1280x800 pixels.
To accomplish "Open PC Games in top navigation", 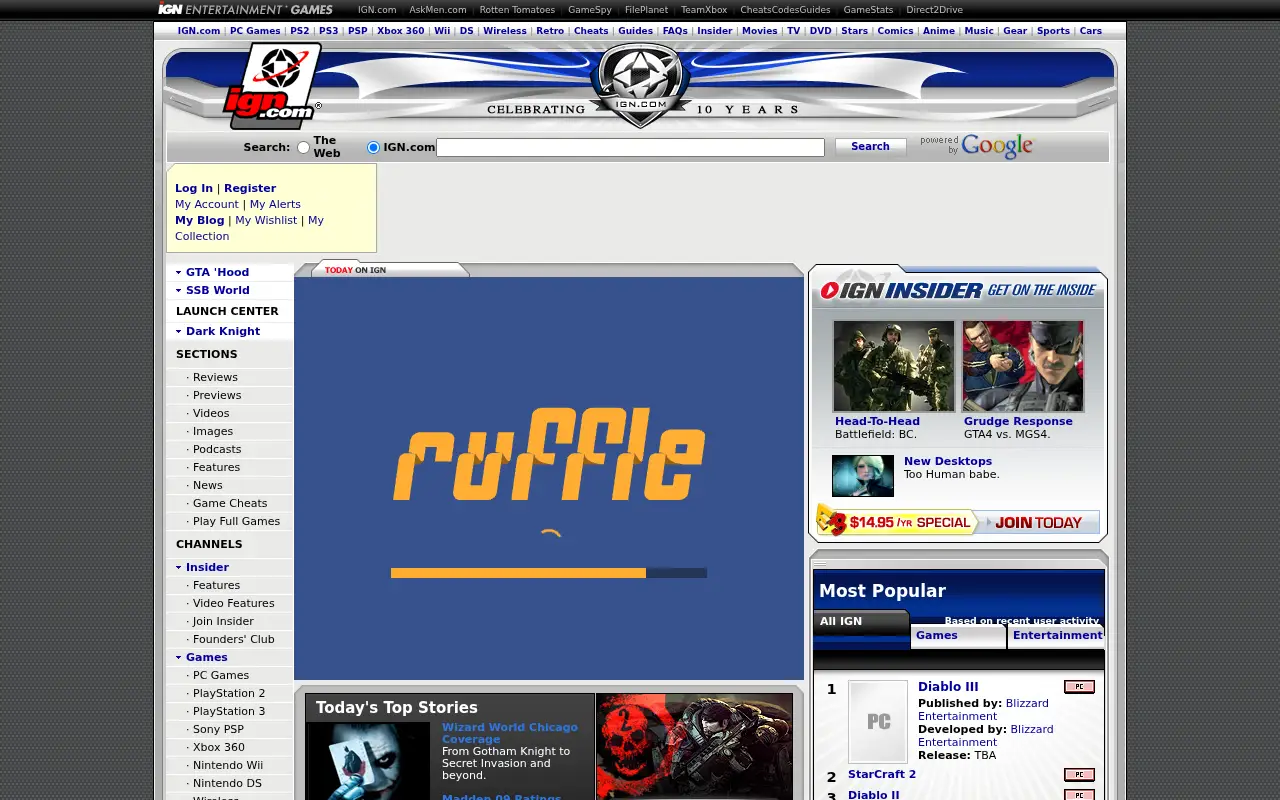I will point(255,31).
